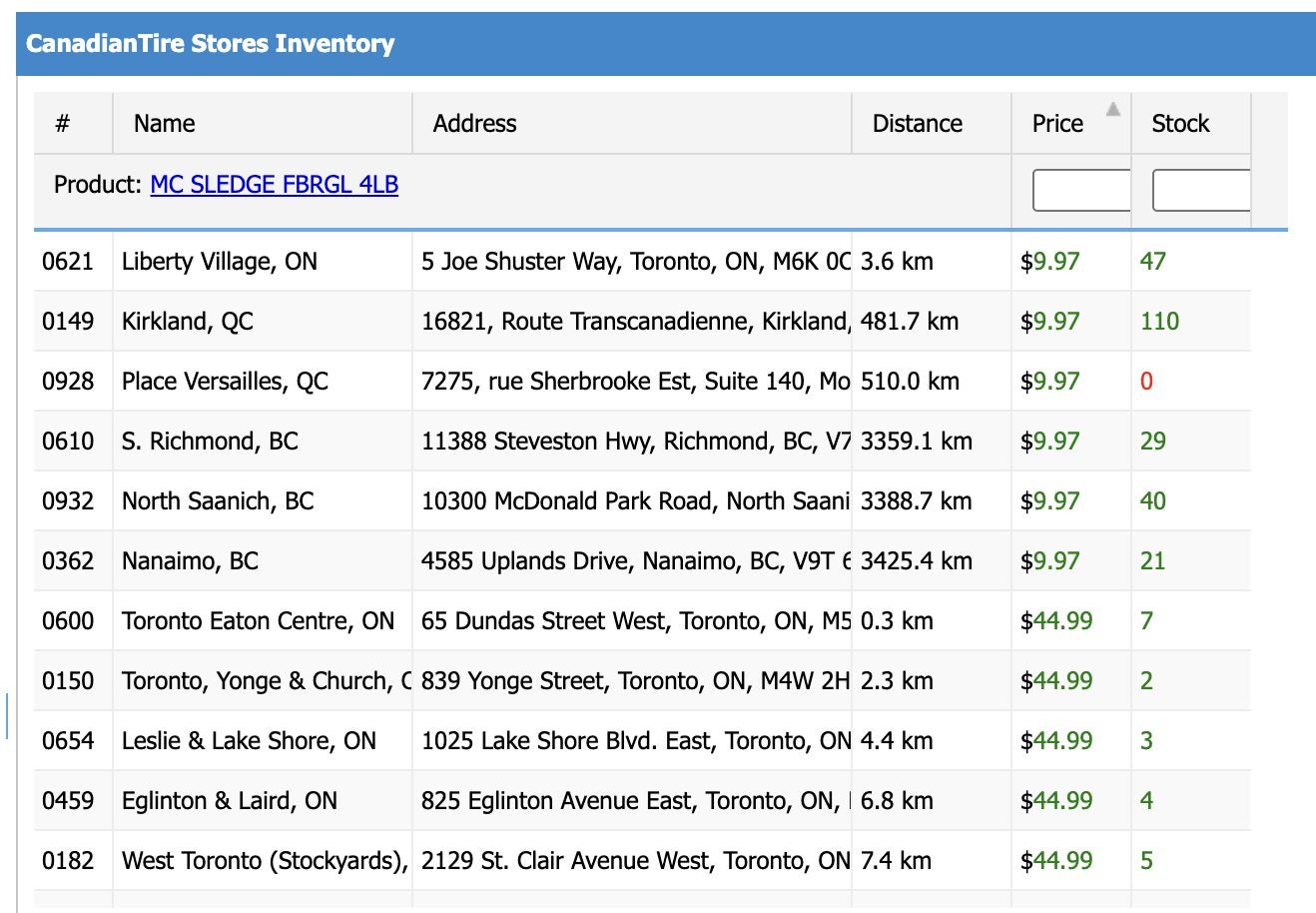Select the Nanaimo, BC store name
1316x913 pixels.
(190, 561)
